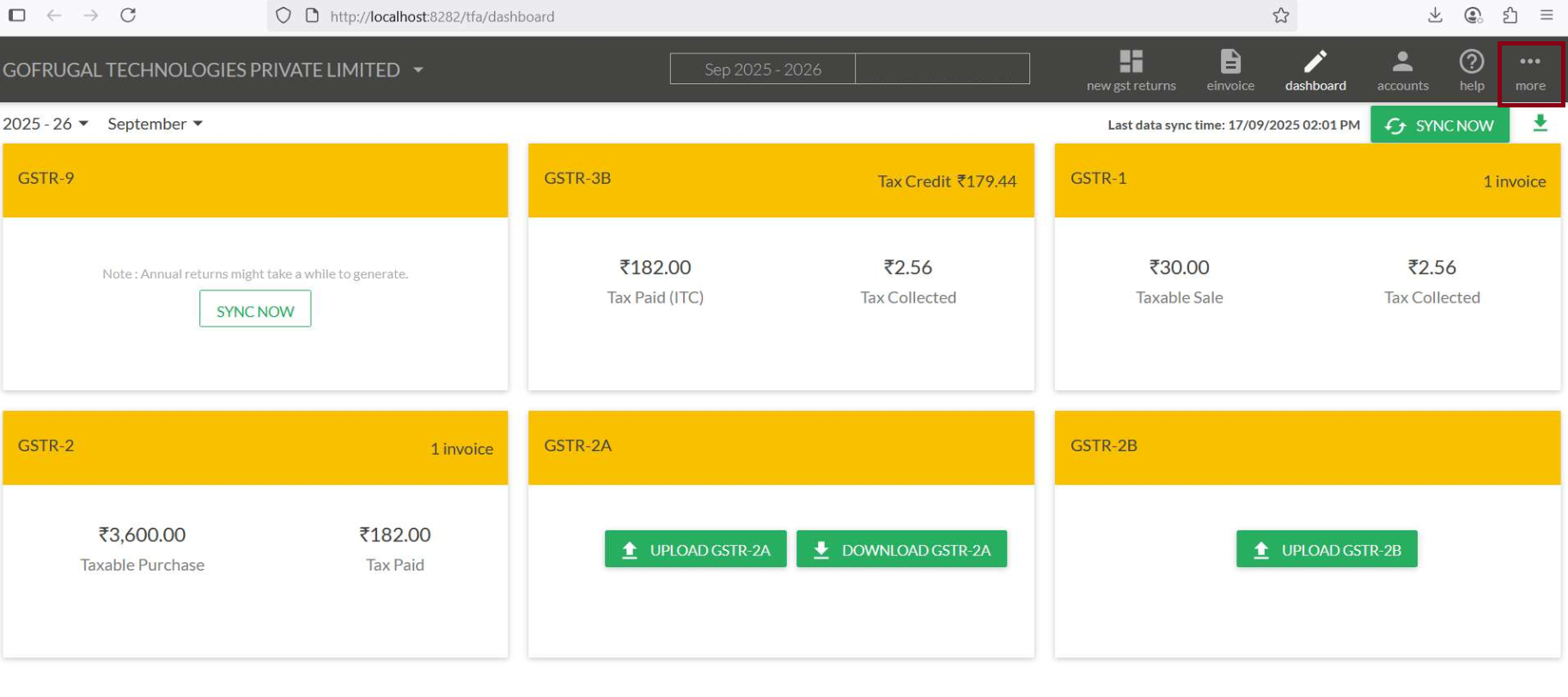
Task: Open the new GST returns icon
Action: (1131, 63)
